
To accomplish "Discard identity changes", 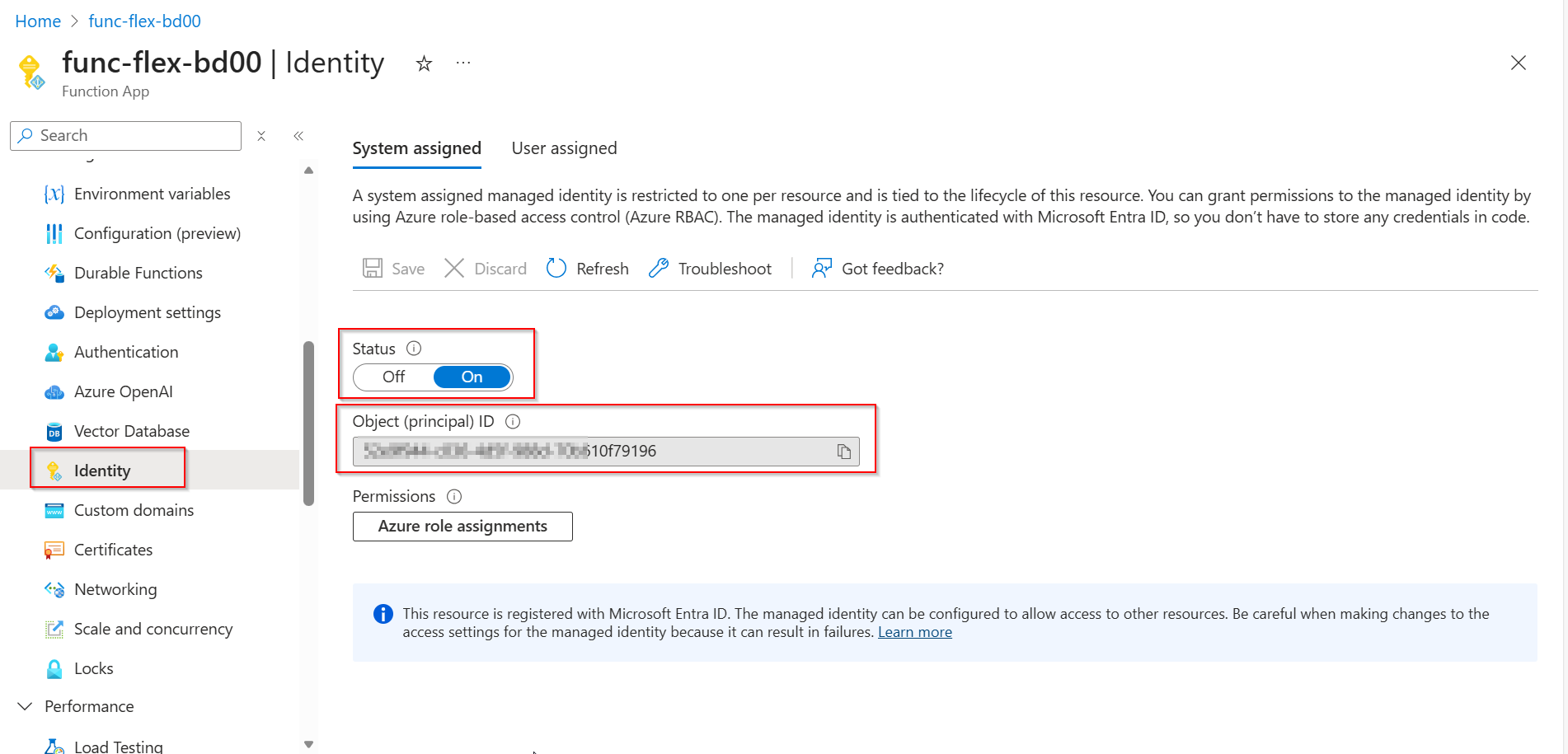I will 486,269.
